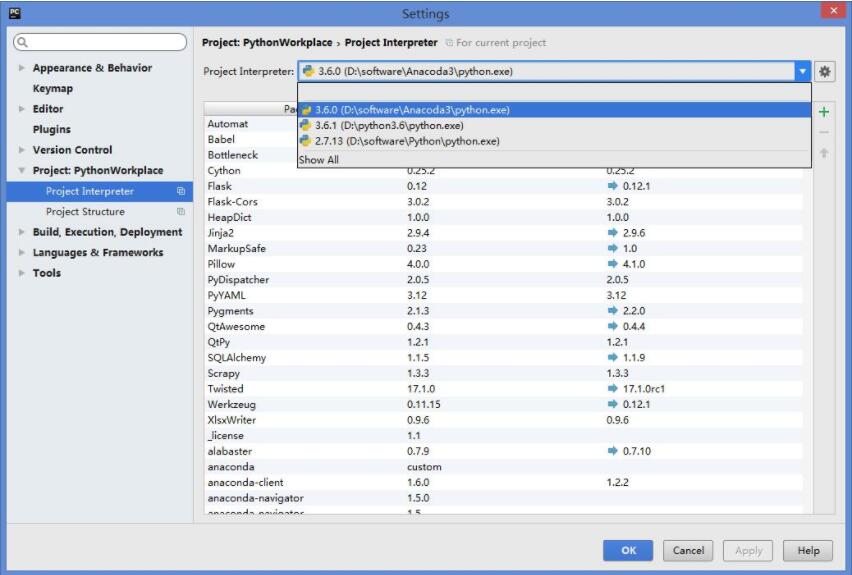Select the Cython package row

(503, 171)
